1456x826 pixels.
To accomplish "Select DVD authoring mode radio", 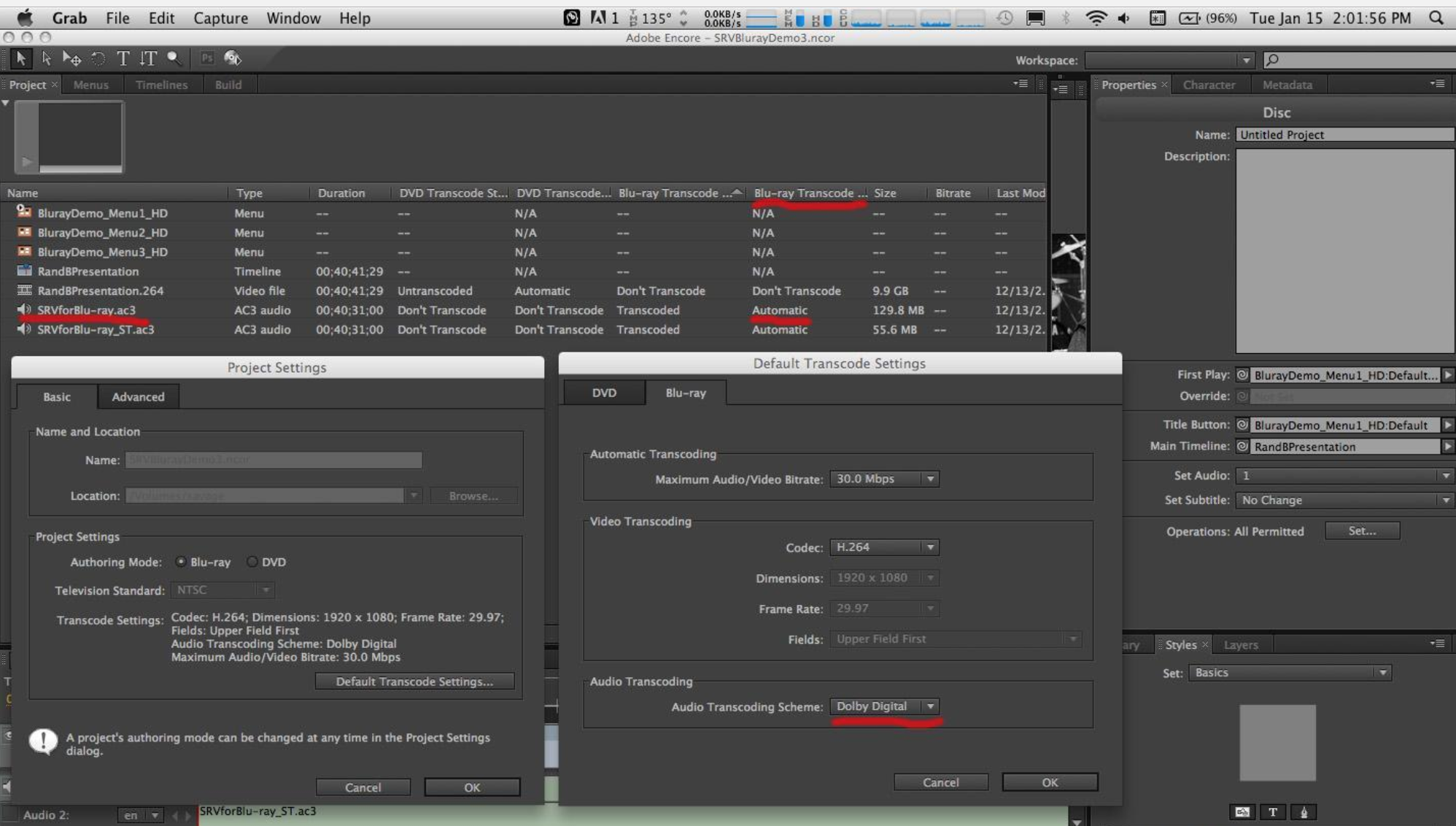I will click(252, 562).
